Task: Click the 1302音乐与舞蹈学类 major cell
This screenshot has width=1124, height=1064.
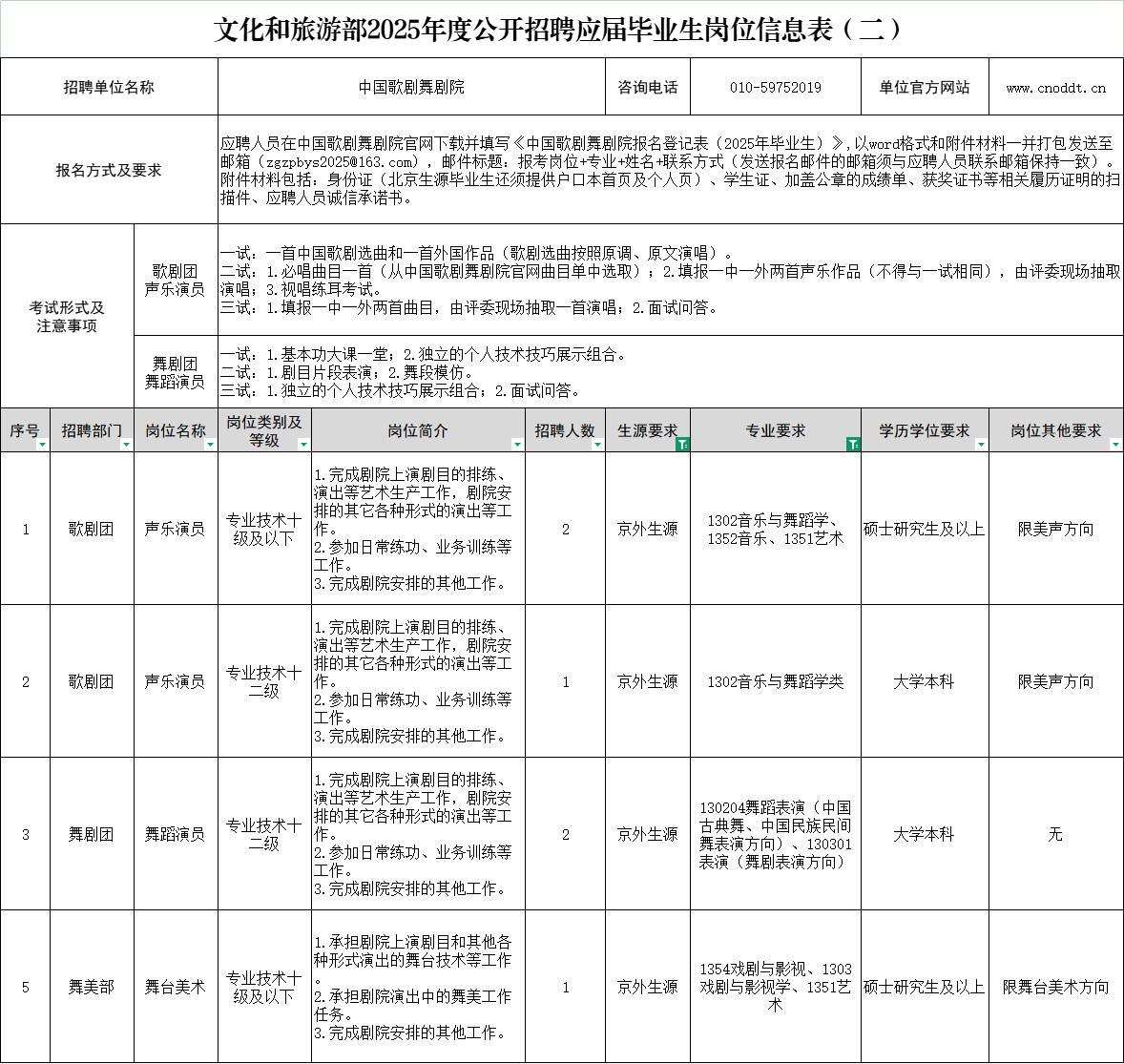Action: point(775,681)
